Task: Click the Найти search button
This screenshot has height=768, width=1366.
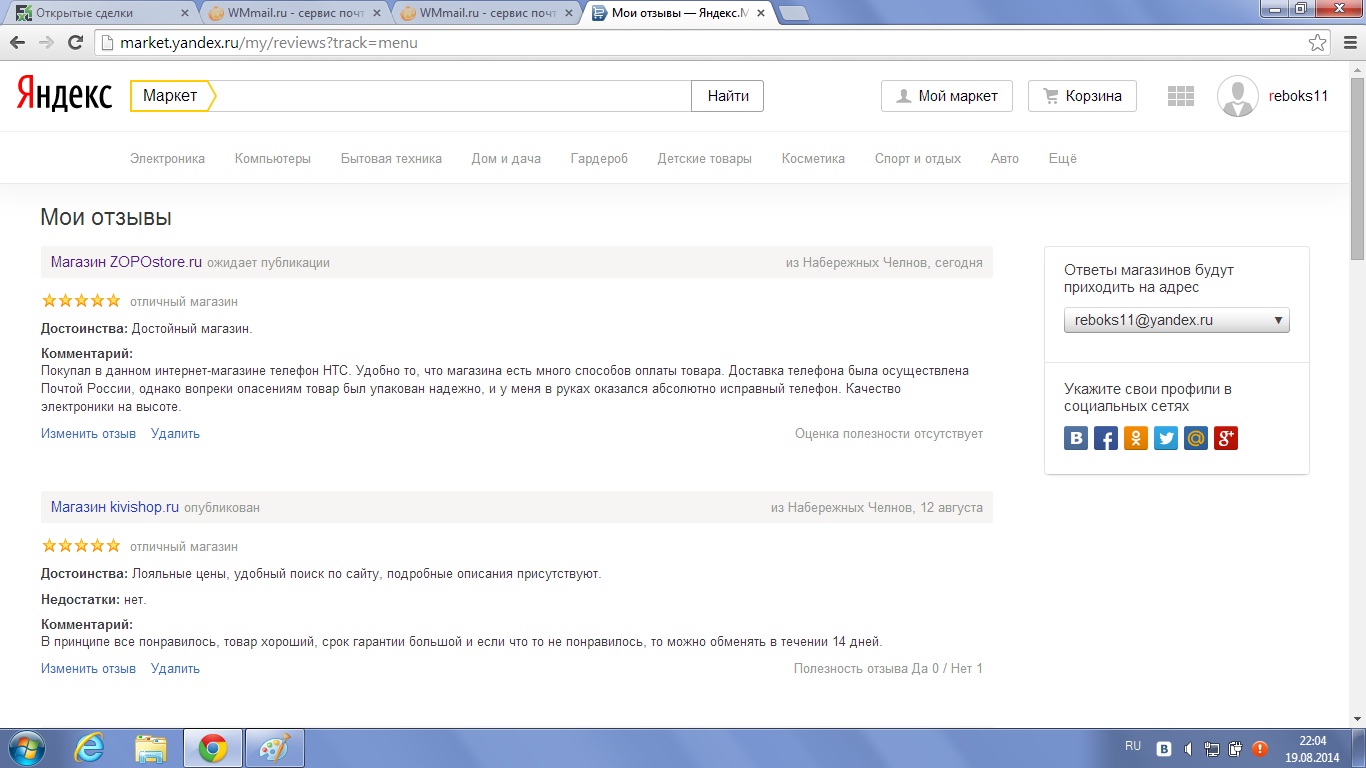Action: pyautogui.click(x=728, y=96)
